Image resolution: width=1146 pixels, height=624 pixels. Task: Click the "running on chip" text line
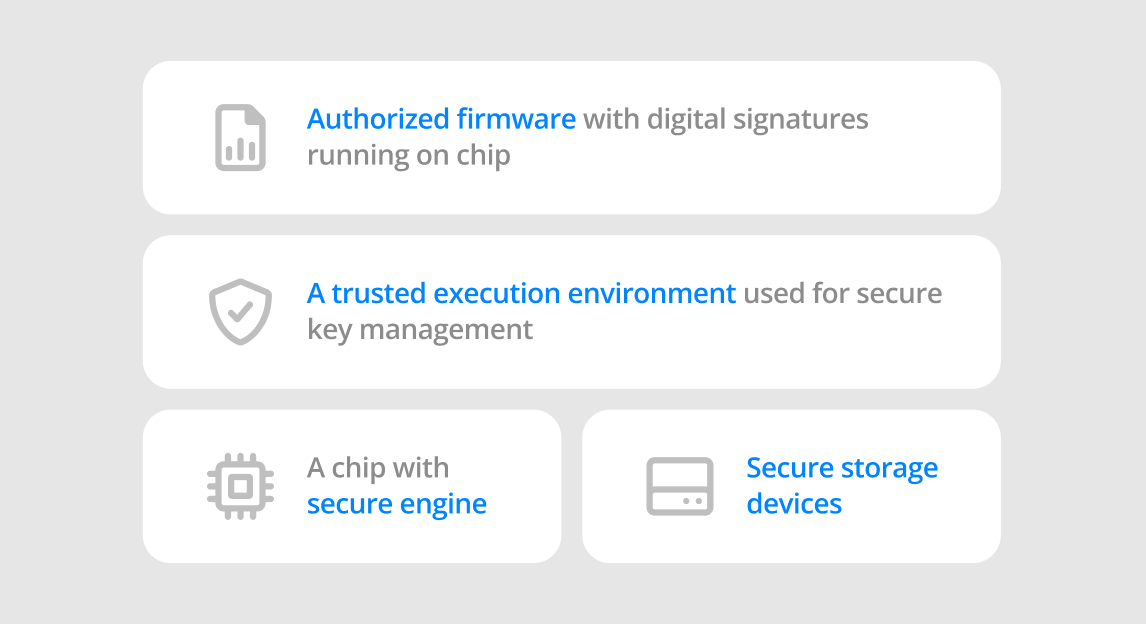tap(408, 156)
